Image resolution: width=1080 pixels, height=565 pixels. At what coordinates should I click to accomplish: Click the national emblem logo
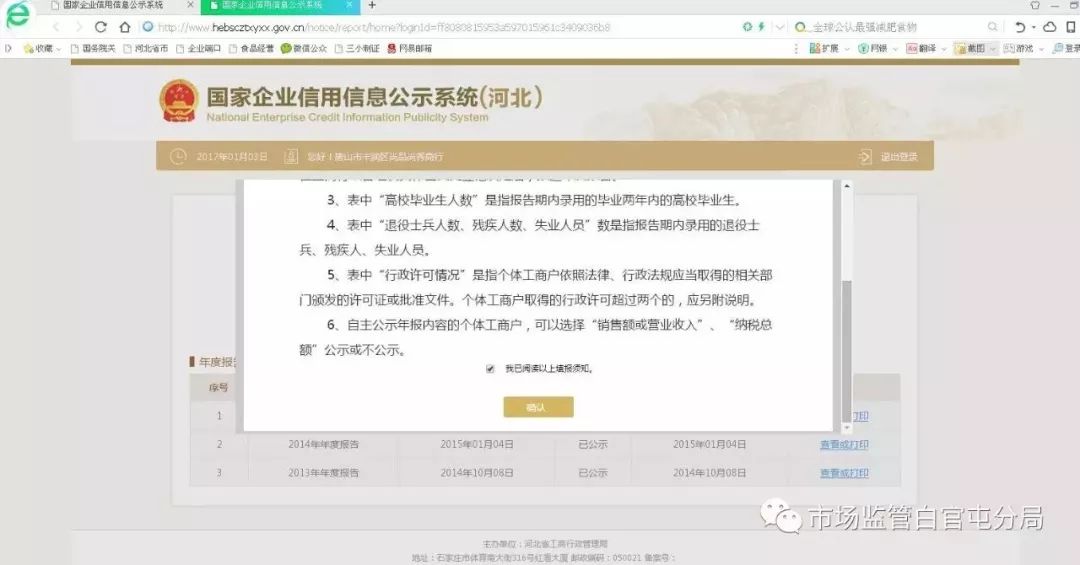179,101
